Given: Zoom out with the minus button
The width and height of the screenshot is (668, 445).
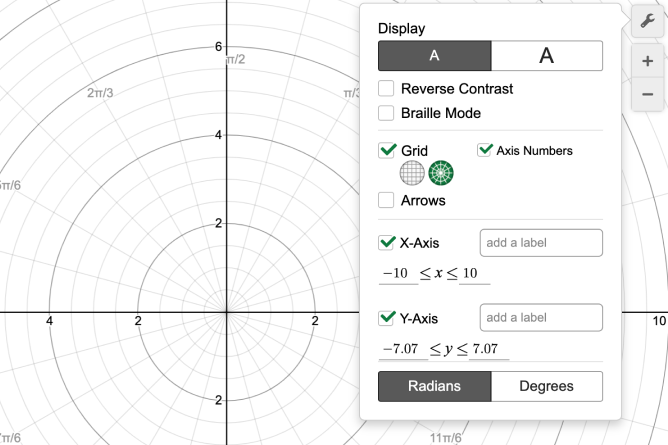Looking at the screenshot, I should (x=647, y=94).
